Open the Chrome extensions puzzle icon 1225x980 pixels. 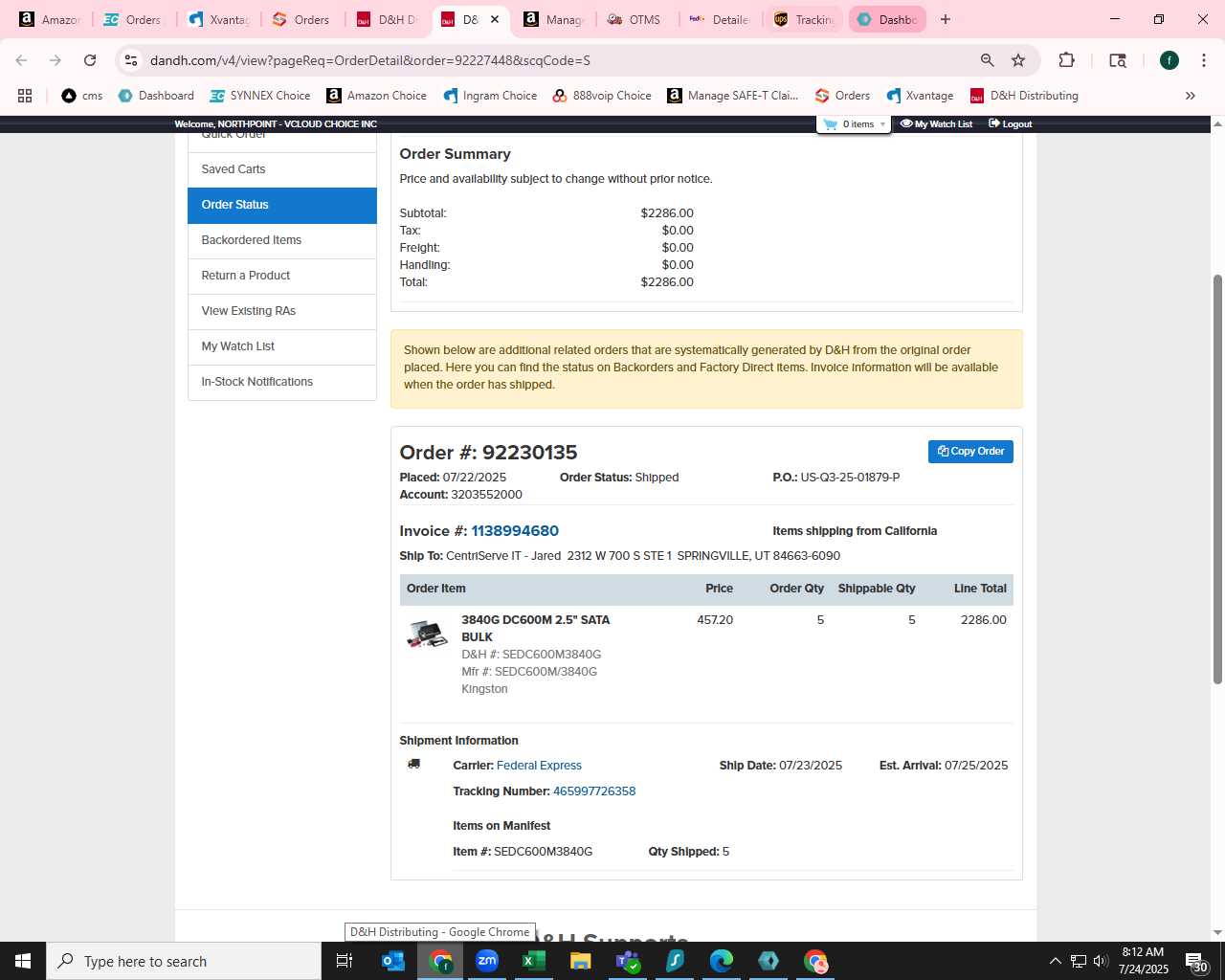pyautogui.click(x=1066, y=60)
